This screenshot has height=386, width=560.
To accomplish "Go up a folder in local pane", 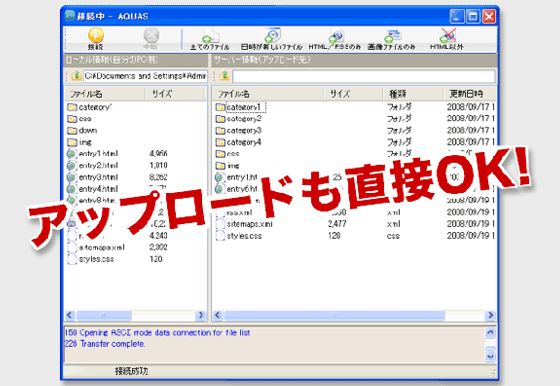I will coord(76,76).
